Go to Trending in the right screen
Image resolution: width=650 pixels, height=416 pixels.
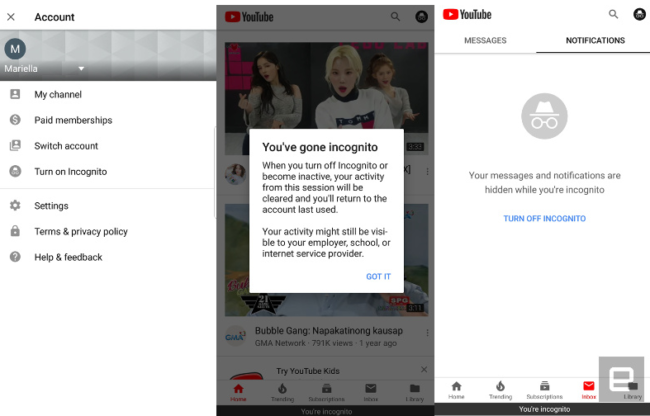click(500, 390)
